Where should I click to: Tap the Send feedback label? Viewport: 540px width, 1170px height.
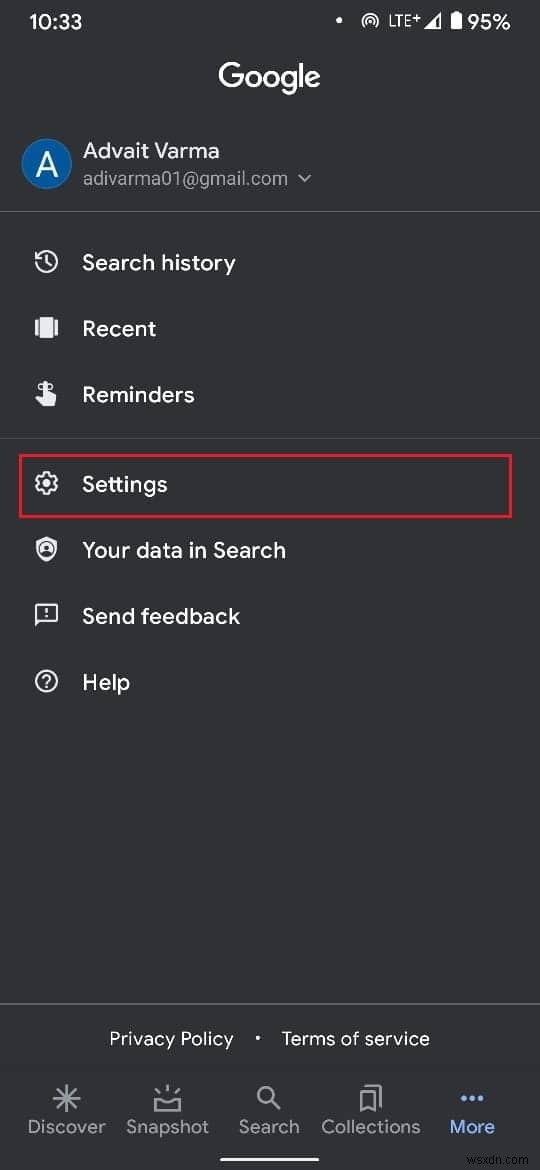(161, 616)
